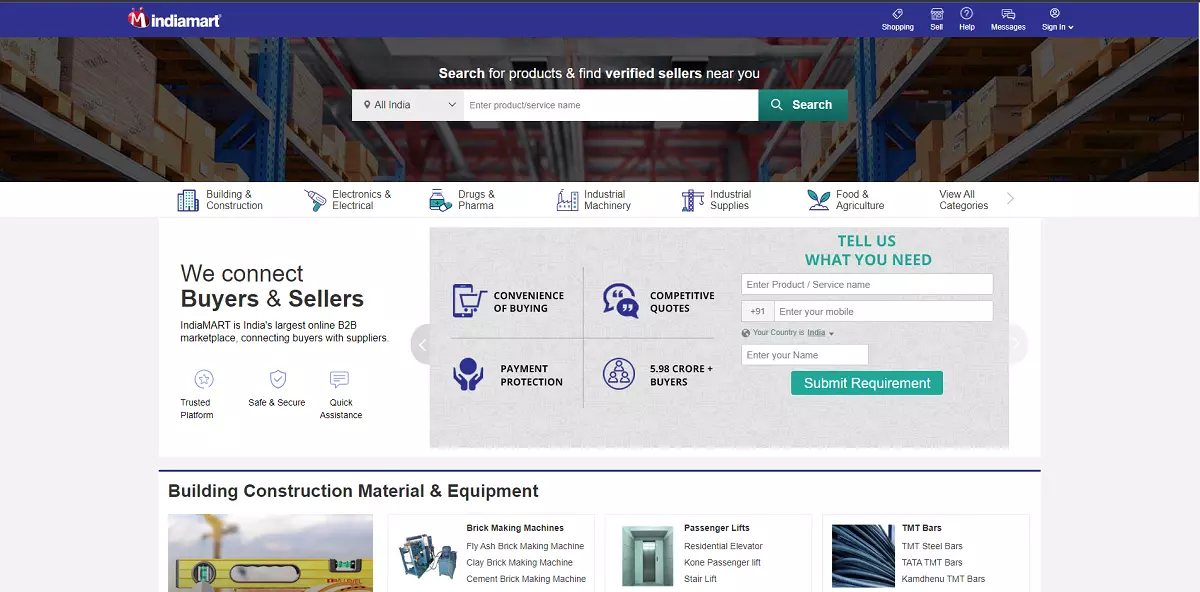Click the TMT Bars heading

tap(922, 528)
